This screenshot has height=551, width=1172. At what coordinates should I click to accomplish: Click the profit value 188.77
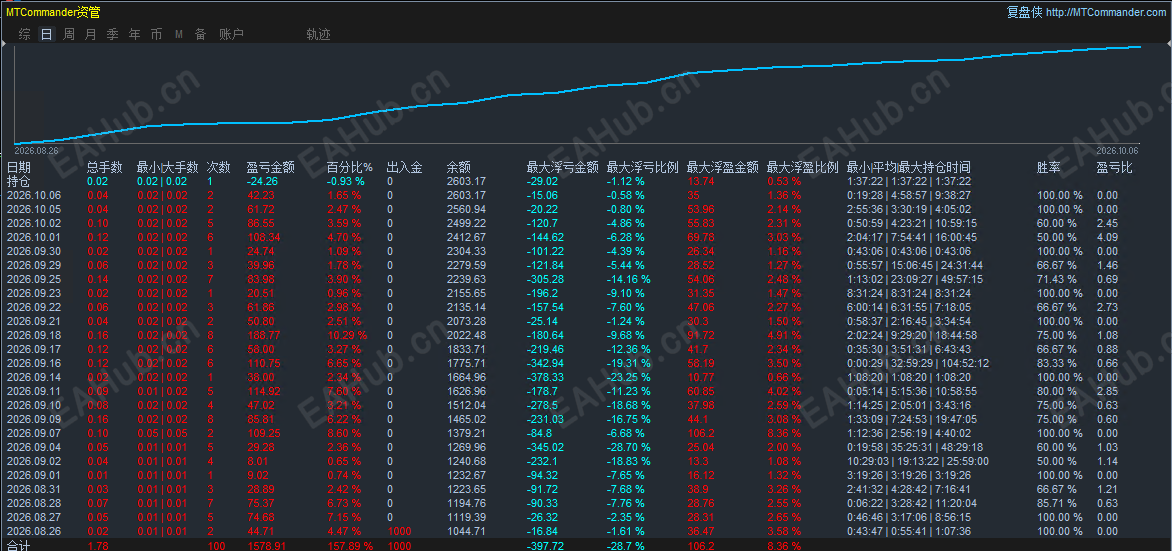[264, 335]
